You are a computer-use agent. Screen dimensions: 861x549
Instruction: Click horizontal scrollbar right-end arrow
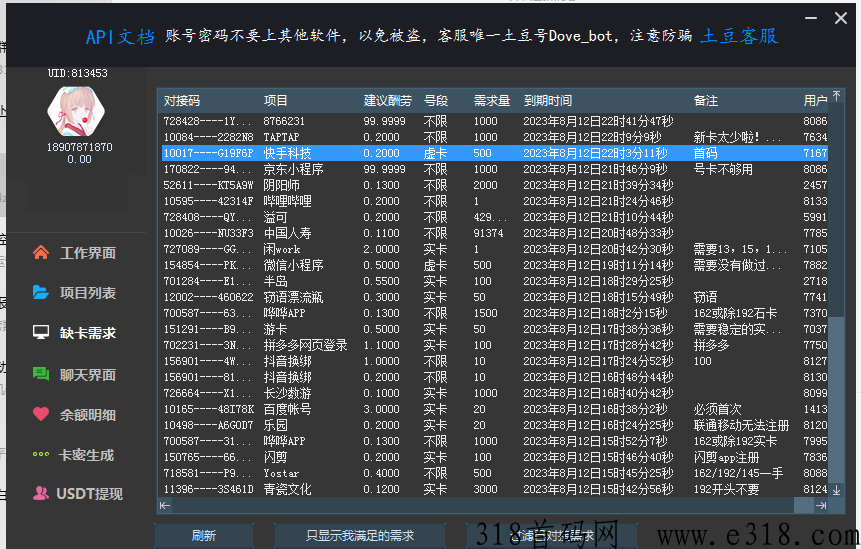tap(821, 505)
